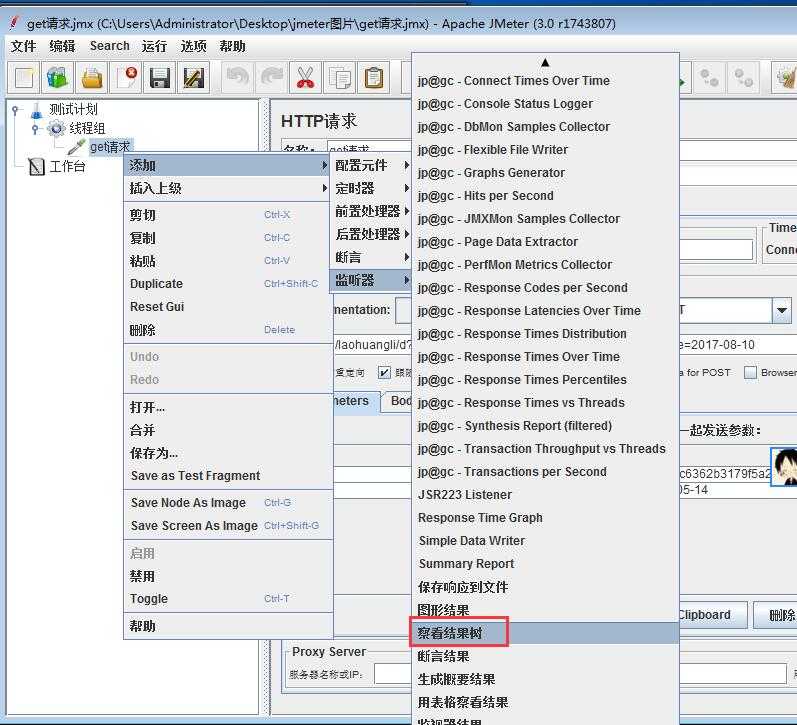The width and height of the screenshot is (797, 725).
Task: Select 用表格察看结果 listener
Action: [545, 702]
